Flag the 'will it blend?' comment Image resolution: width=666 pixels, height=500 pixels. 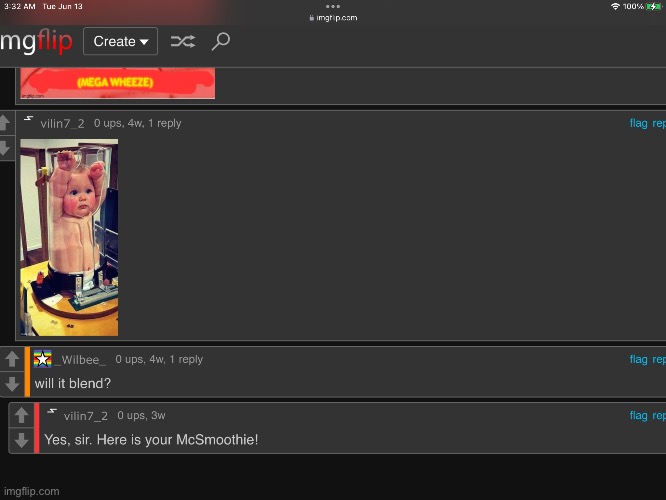coord(638,359)
